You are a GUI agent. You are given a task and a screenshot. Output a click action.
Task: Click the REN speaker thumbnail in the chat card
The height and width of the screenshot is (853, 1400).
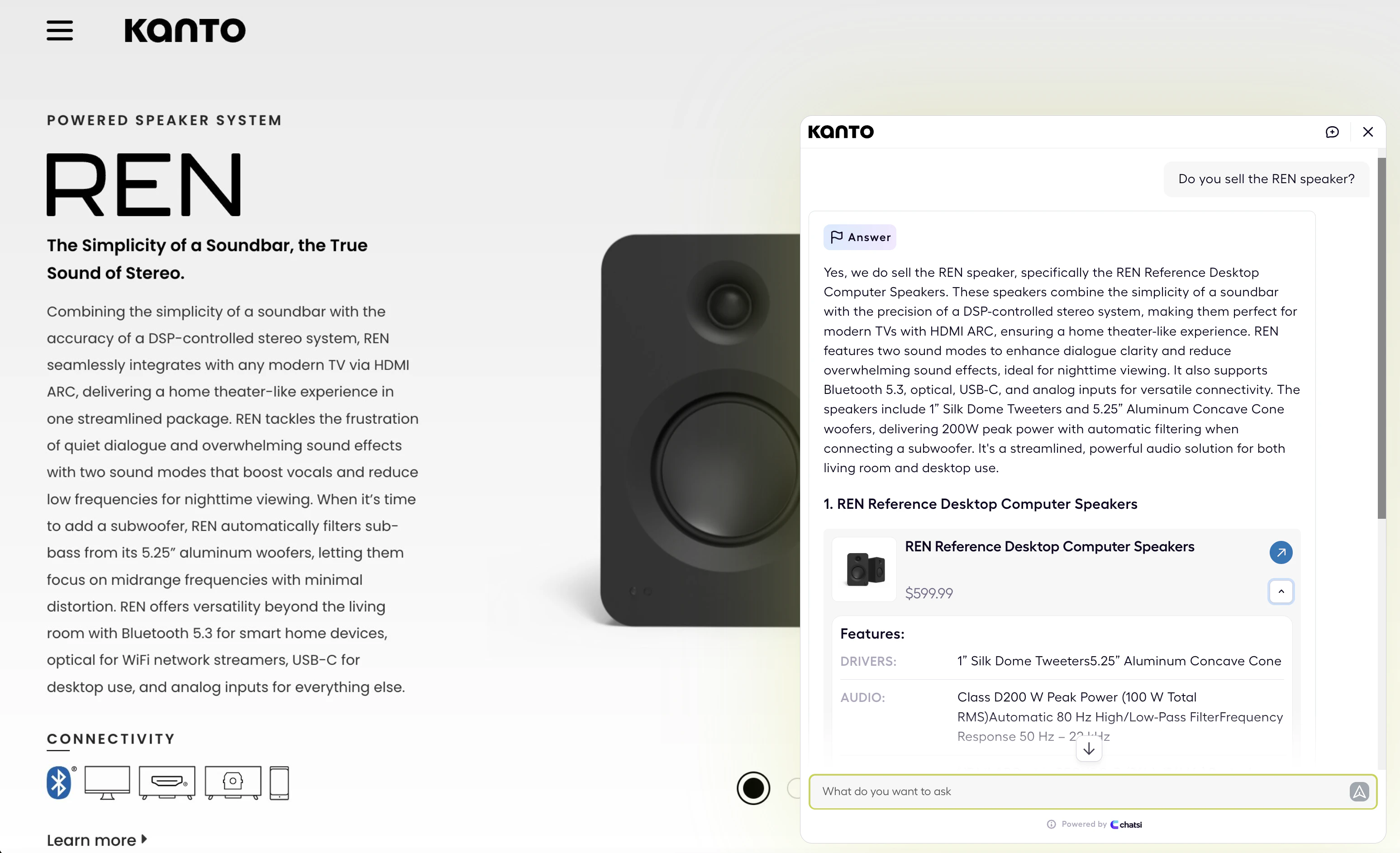click(x=864, y=569)
